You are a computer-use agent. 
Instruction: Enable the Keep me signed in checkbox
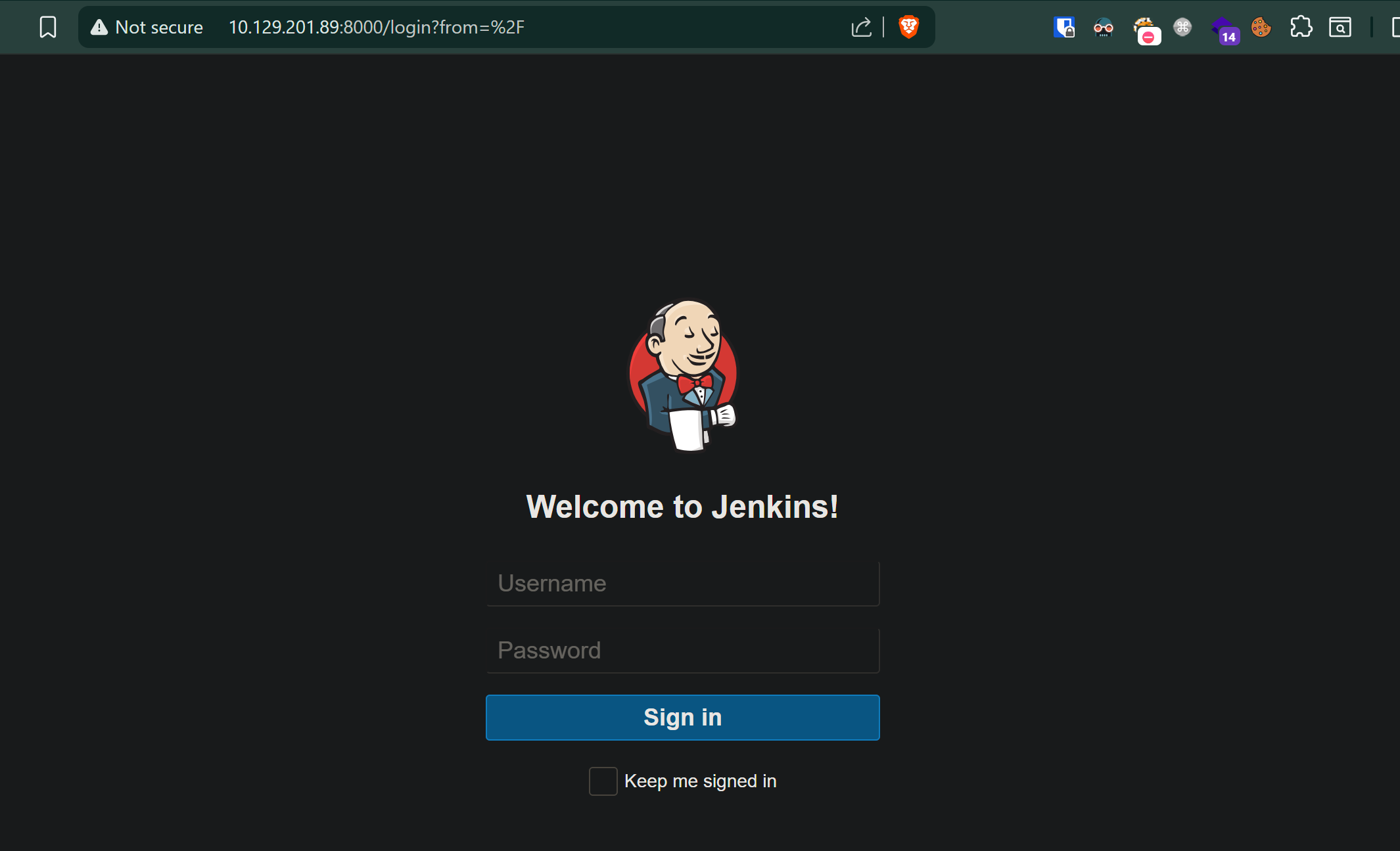tap(603, 781)
